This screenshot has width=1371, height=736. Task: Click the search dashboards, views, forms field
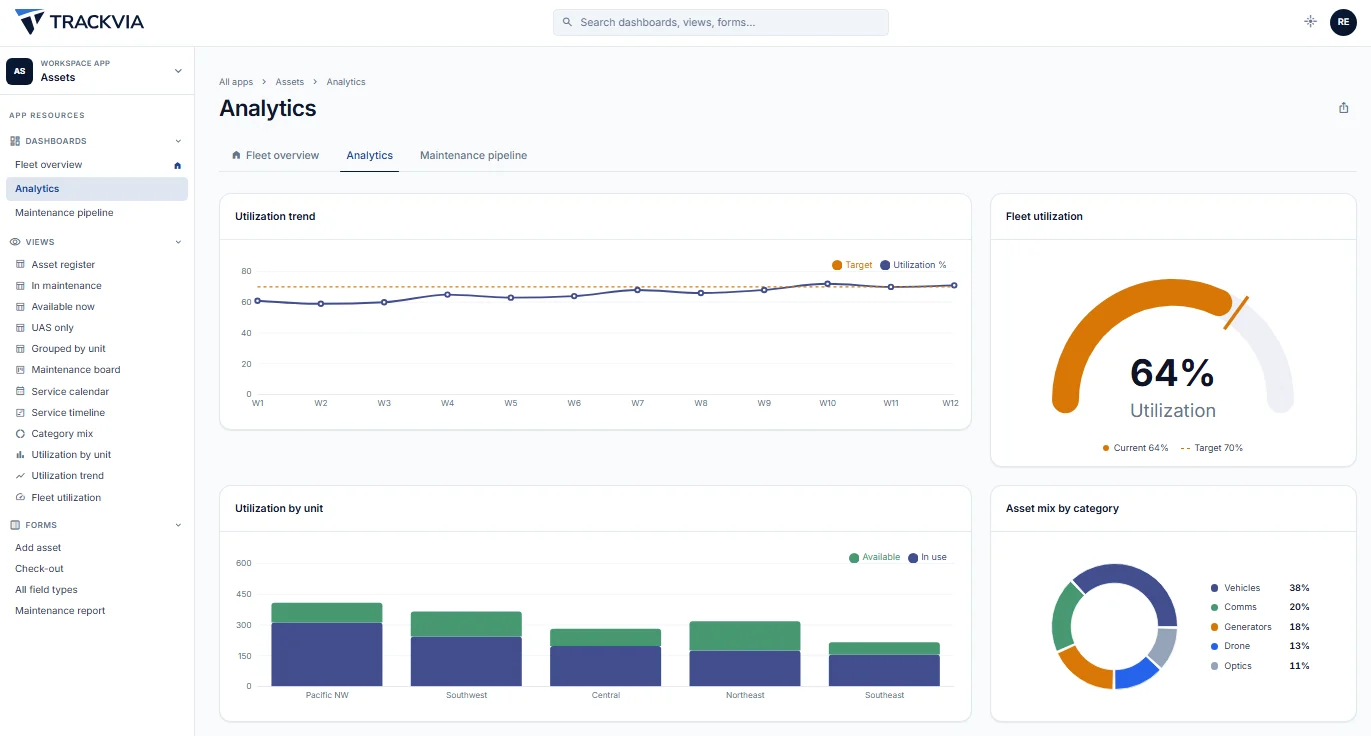click(721, 22)
